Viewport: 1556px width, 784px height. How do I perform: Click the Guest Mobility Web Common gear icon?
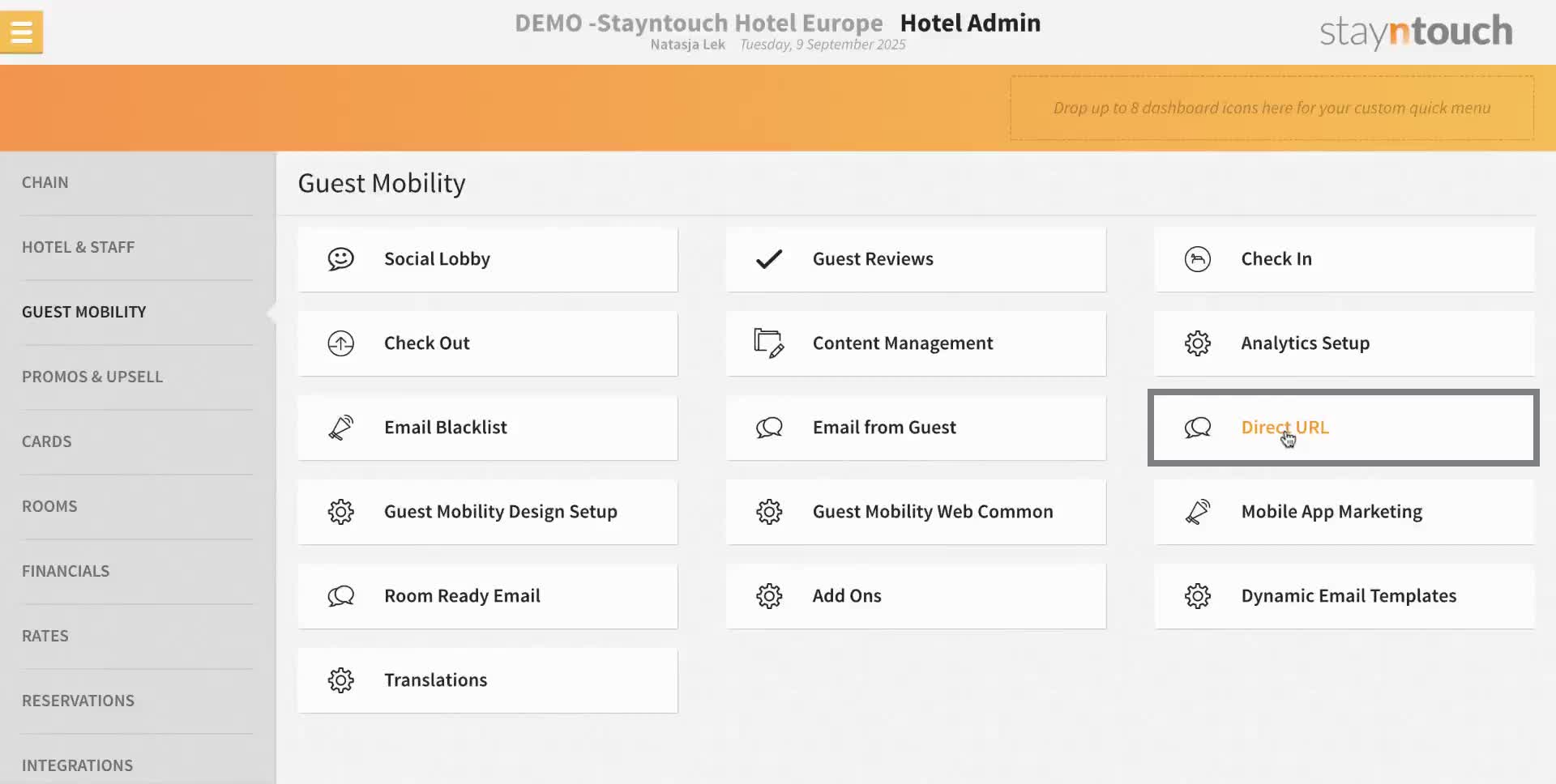[769, 512]
